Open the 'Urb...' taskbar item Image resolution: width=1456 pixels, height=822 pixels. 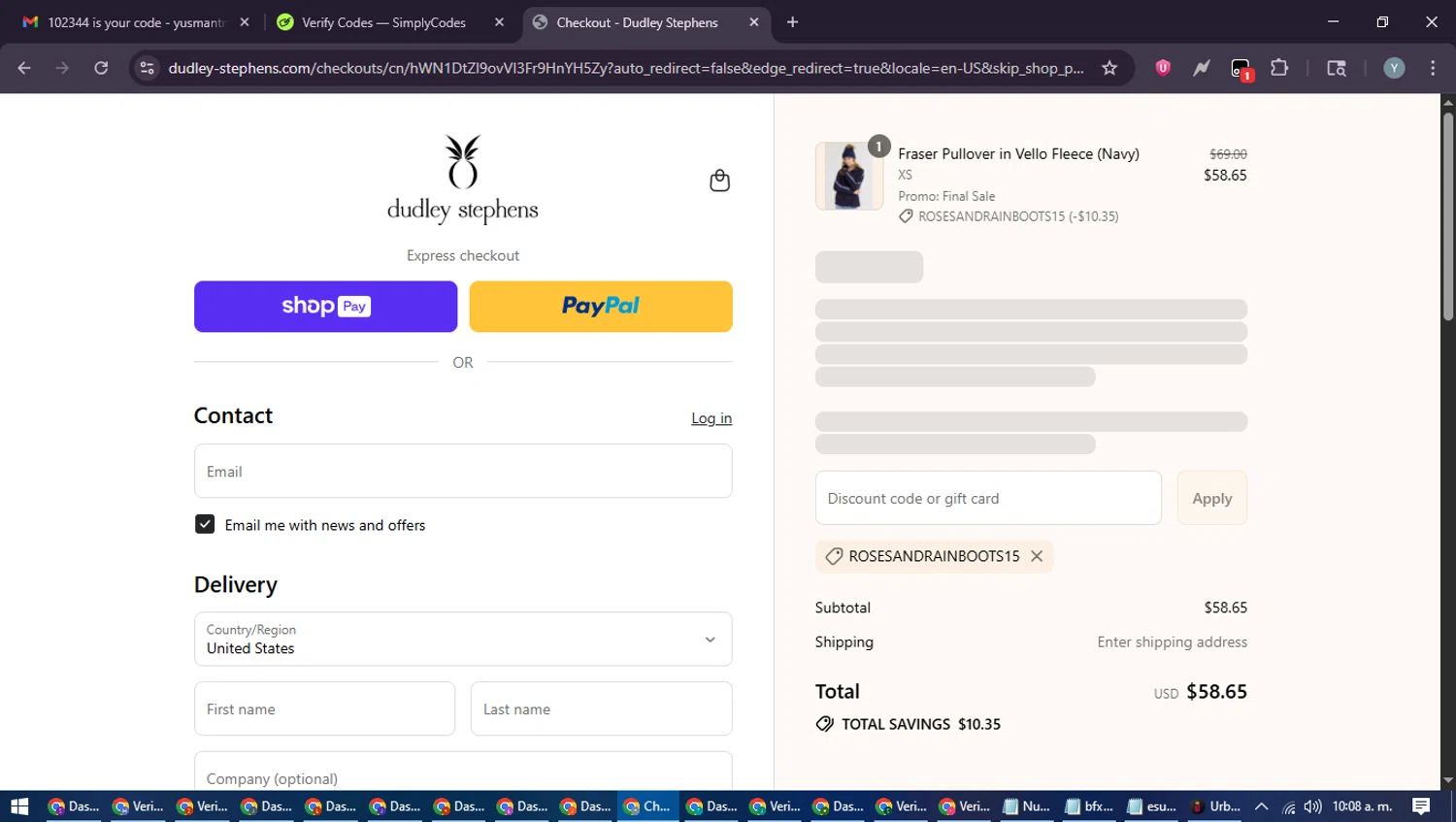[x=1215, y=806]
